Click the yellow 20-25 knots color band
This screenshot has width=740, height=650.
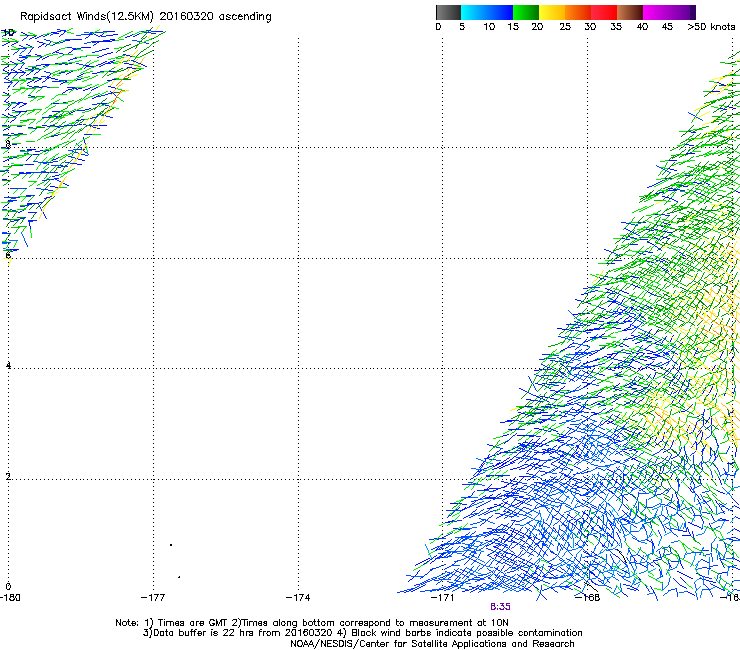(x=552, y=12)
